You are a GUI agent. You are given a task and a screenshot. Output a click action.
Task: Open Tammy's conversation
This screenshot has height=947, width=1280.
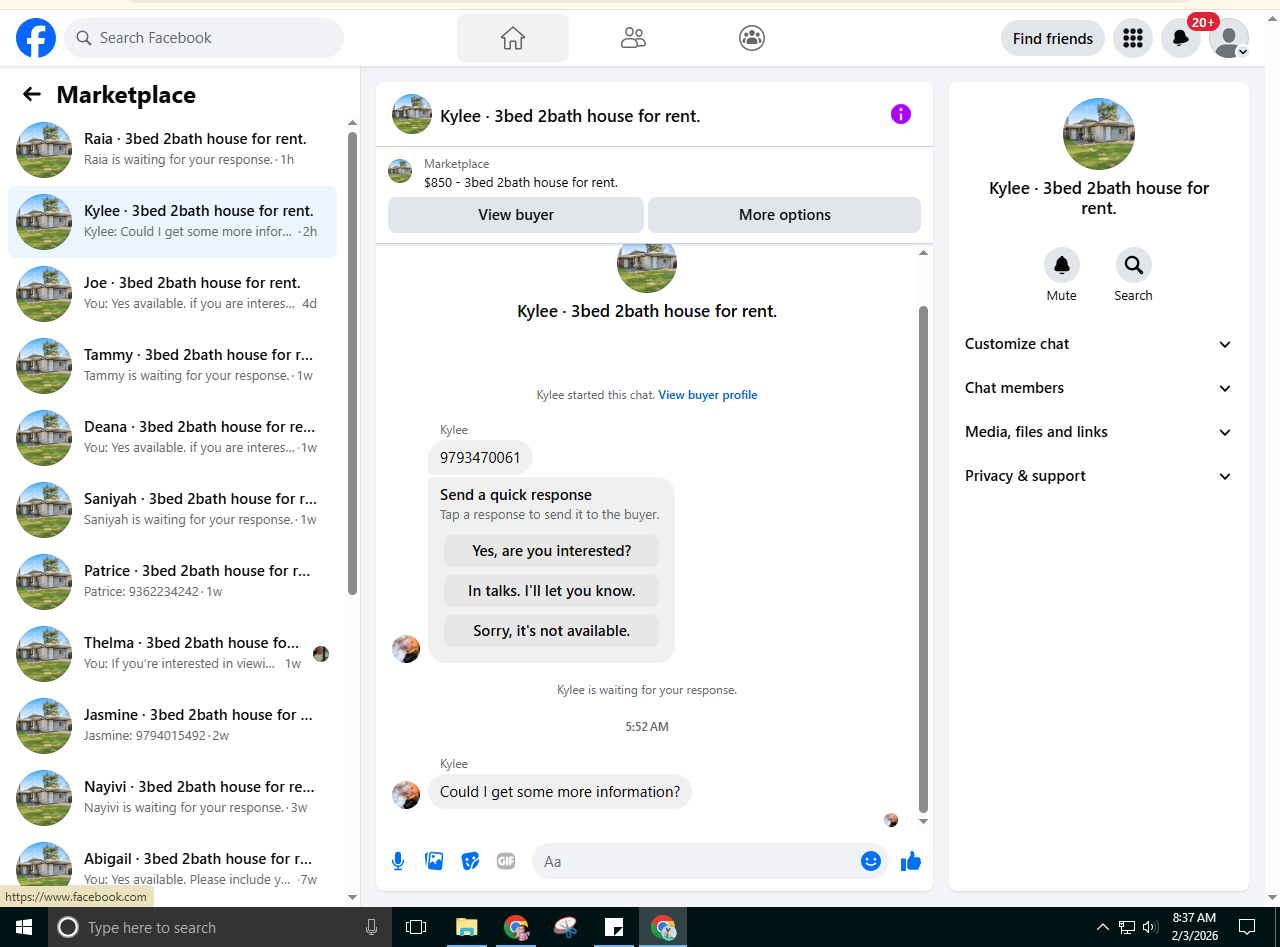pyautogui.click(x=172, y=366)
